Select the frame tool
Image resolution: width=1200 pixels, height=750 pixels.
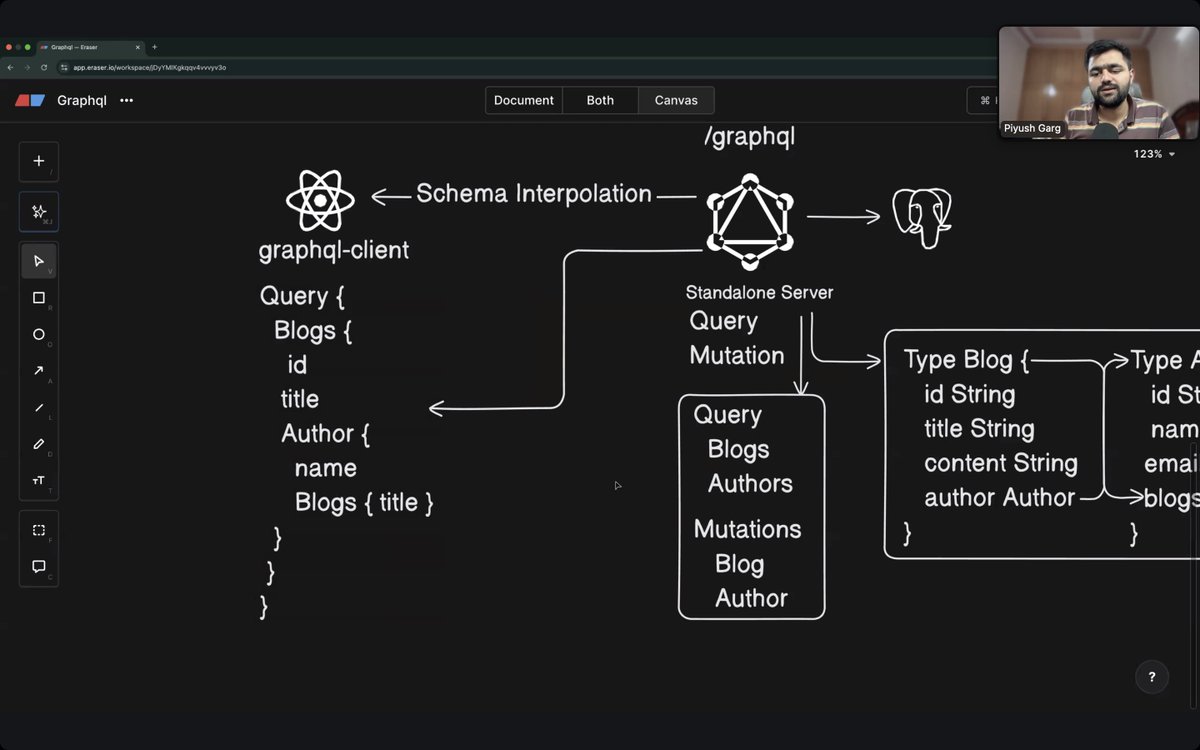(x=39, y=530)
